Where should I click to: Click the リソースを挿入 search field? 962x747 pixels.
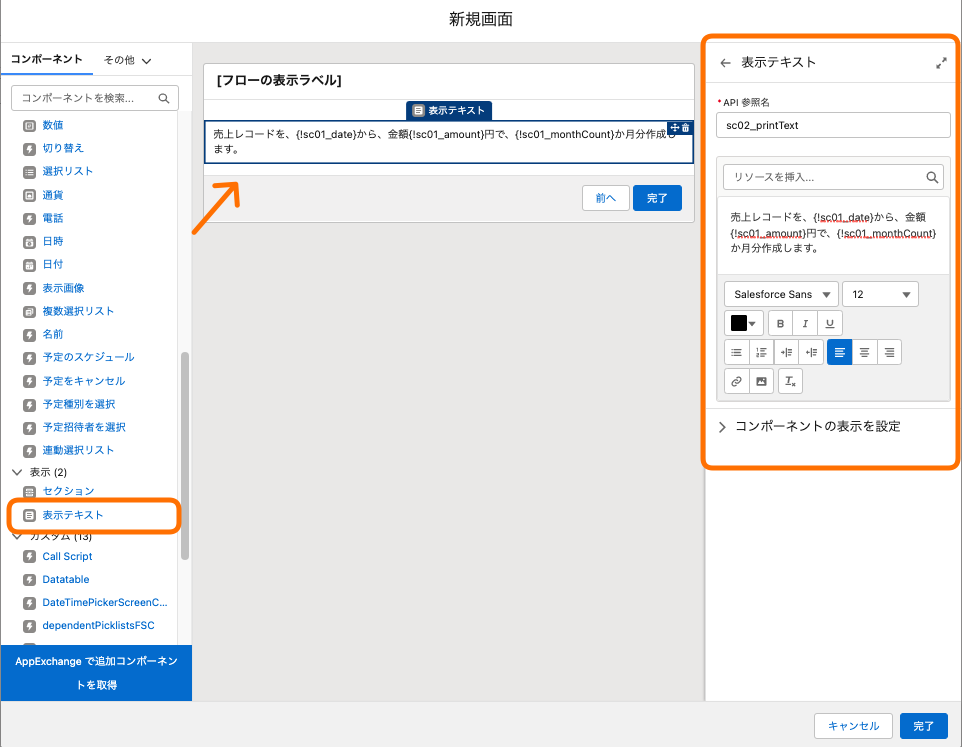[833, 177]
